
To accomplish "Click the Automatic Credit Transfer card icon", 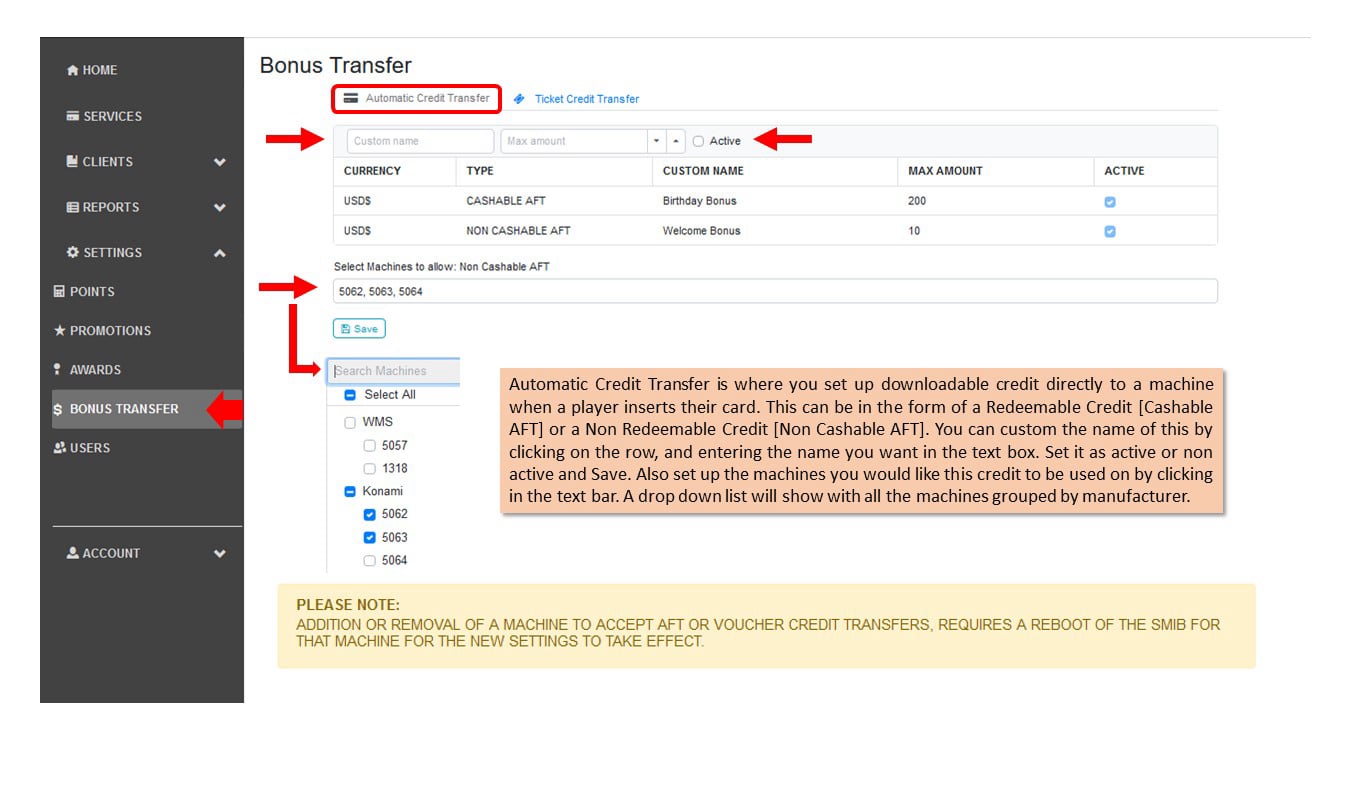I will tap(350, 99).
